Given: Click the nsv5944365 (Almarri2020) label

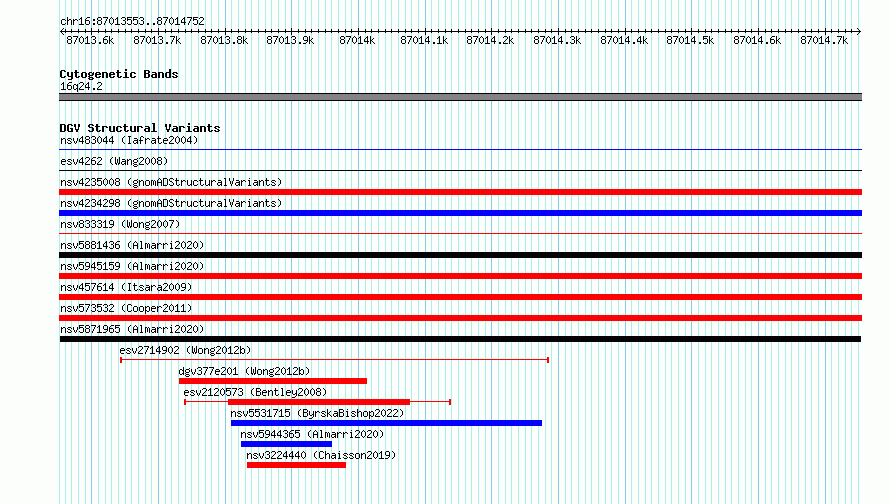Looking at the screenshot, I should (312, 434).
